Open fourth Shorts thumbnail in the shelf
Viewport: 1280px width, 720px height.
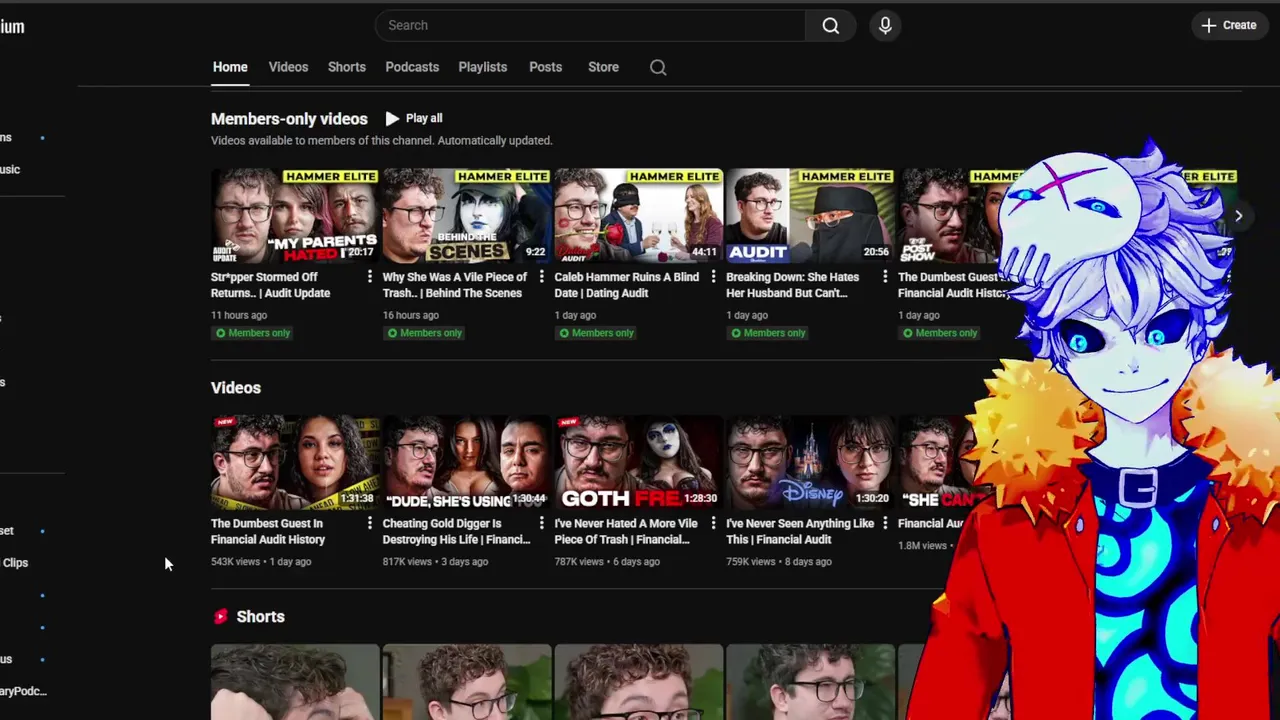(810, 682)
